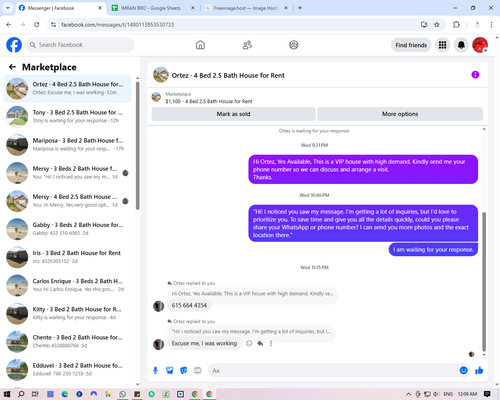Open Chente 3 Bed 2 Bath conversation

click(67, 341)
